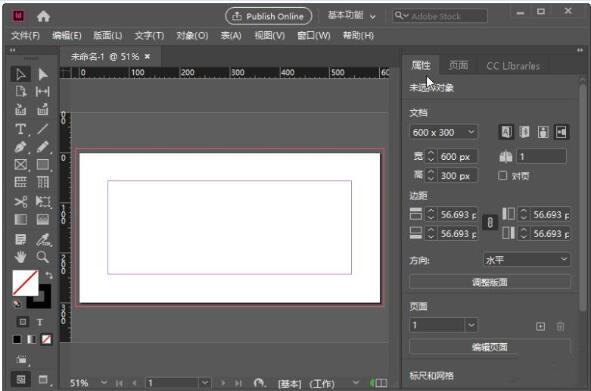591x391 pixels.
Task: Open the 编辑(E) menu
Action: (66, 35)
